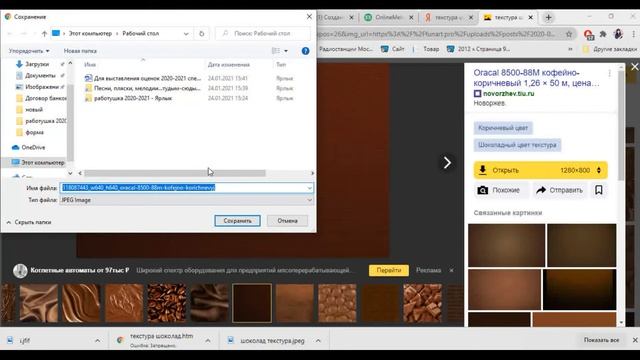Viewport: 640px width, 360px height.
Task: Select Этот компьютер in address breadcrumb
Action: 90,33
